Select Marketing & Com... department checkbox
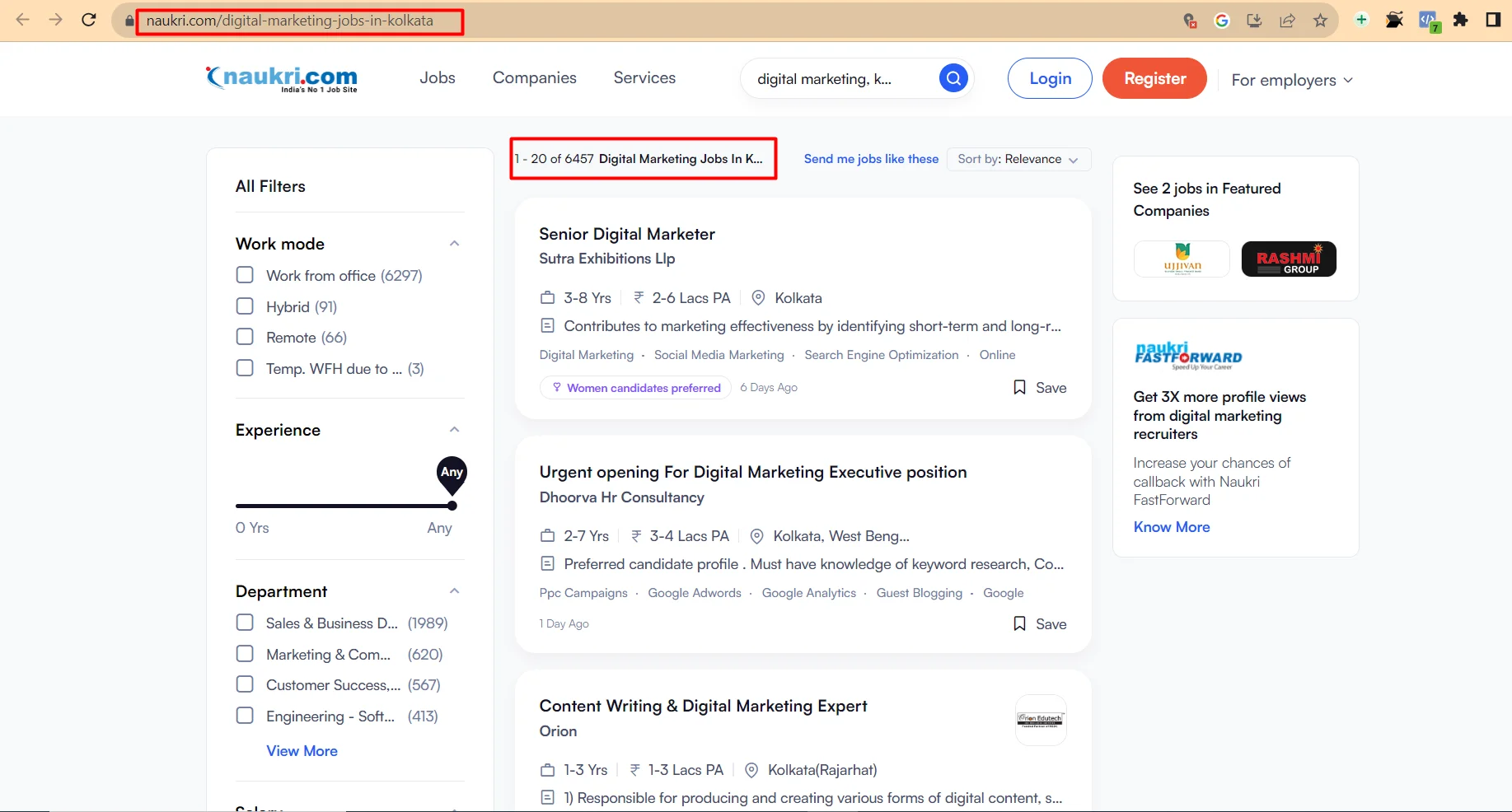 pyautogui.click(x=245, y=654)
